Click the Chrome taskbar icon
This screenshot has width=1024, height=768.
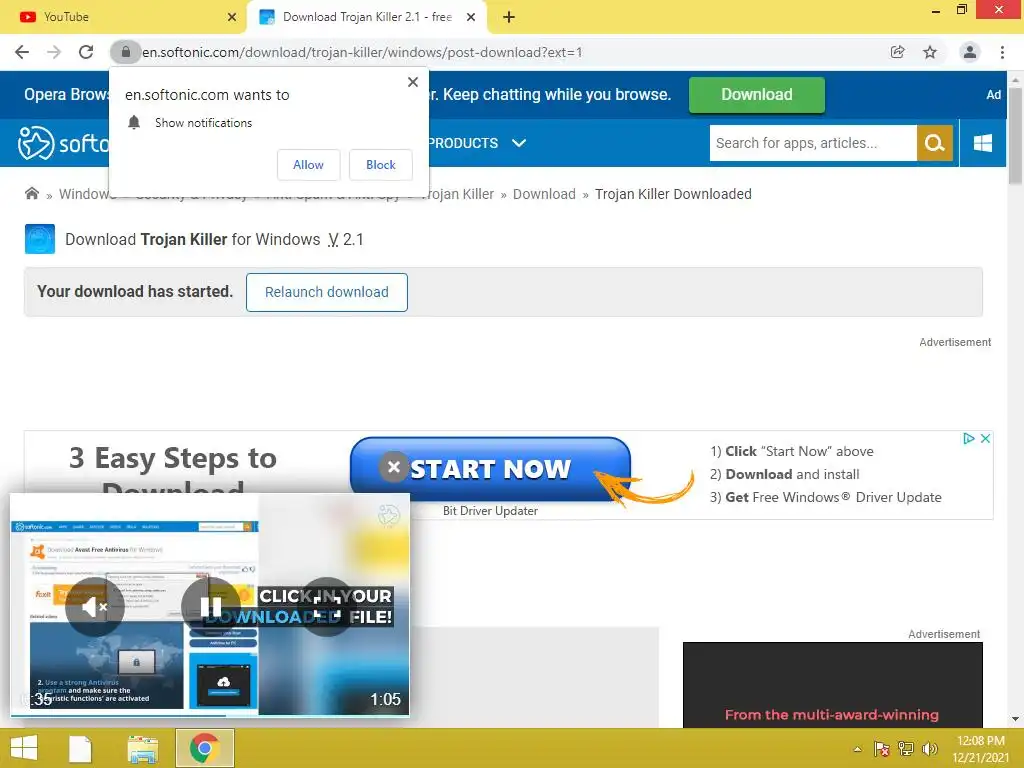point(204,748)
